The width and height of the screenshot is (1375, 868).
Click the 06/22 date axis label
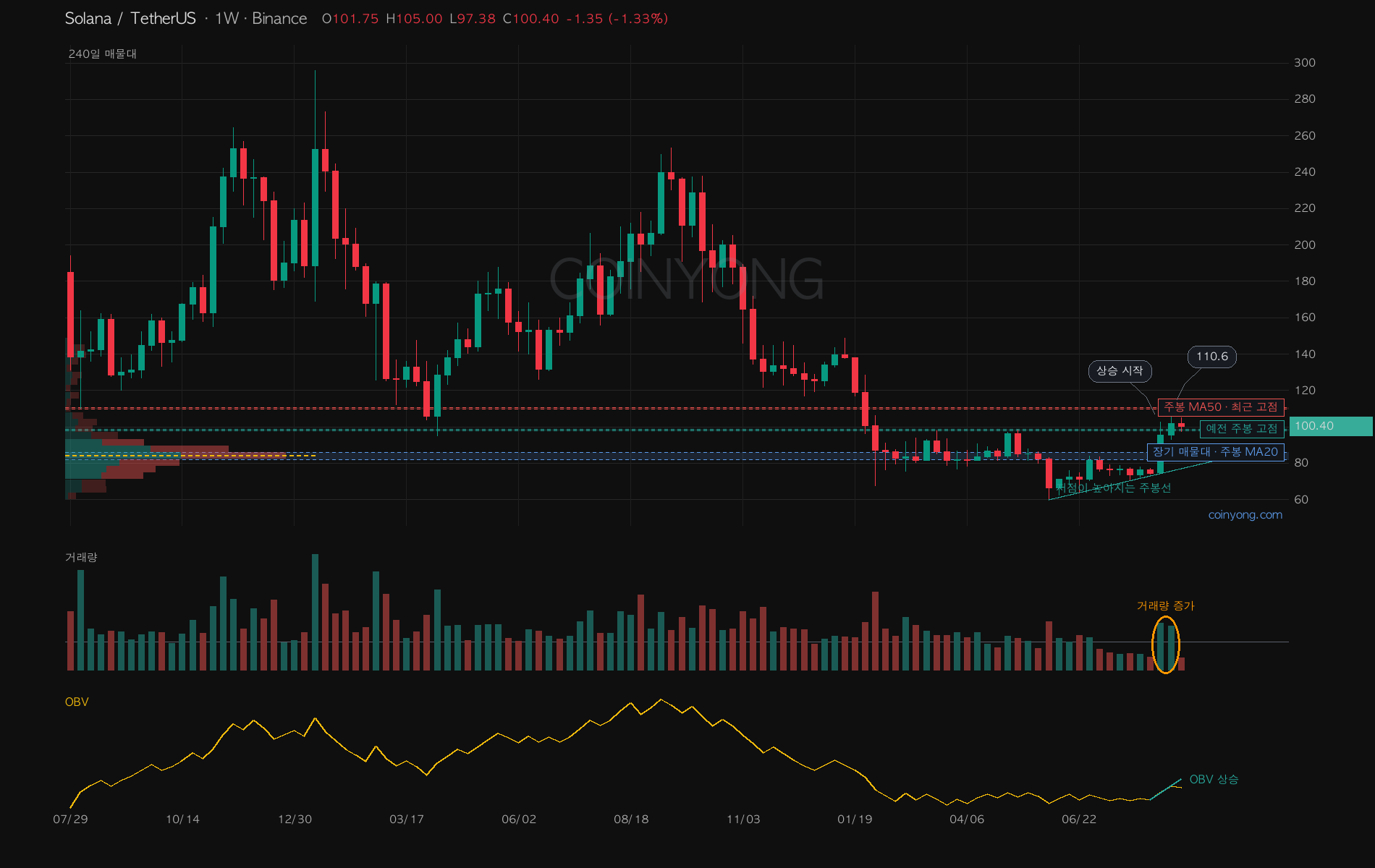(1079, 820)
